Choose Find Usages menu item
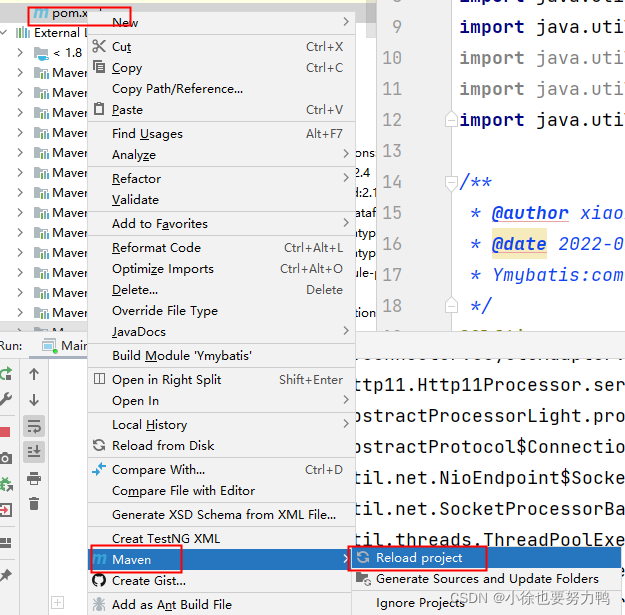This screenshot has width=625, height=615. tap(221, 133)
